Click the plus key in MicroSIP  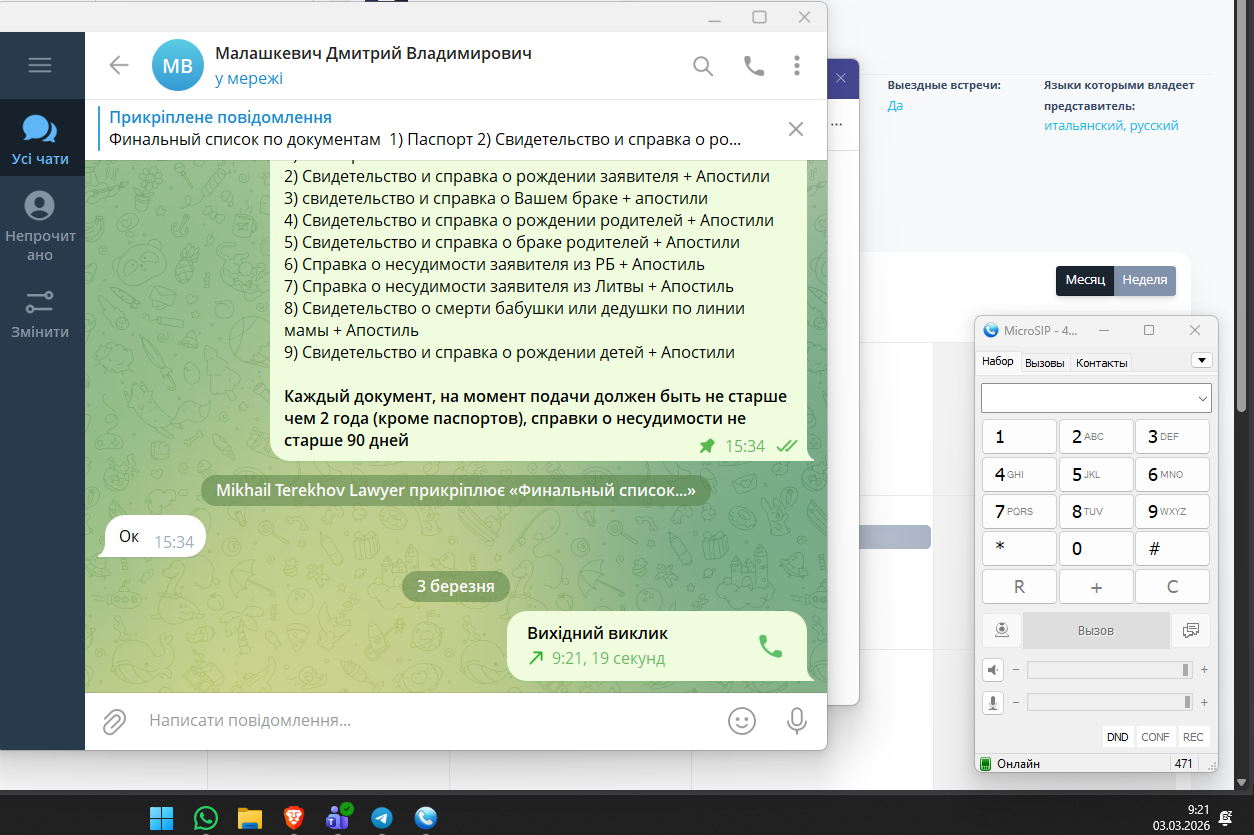click(1096, 586)
